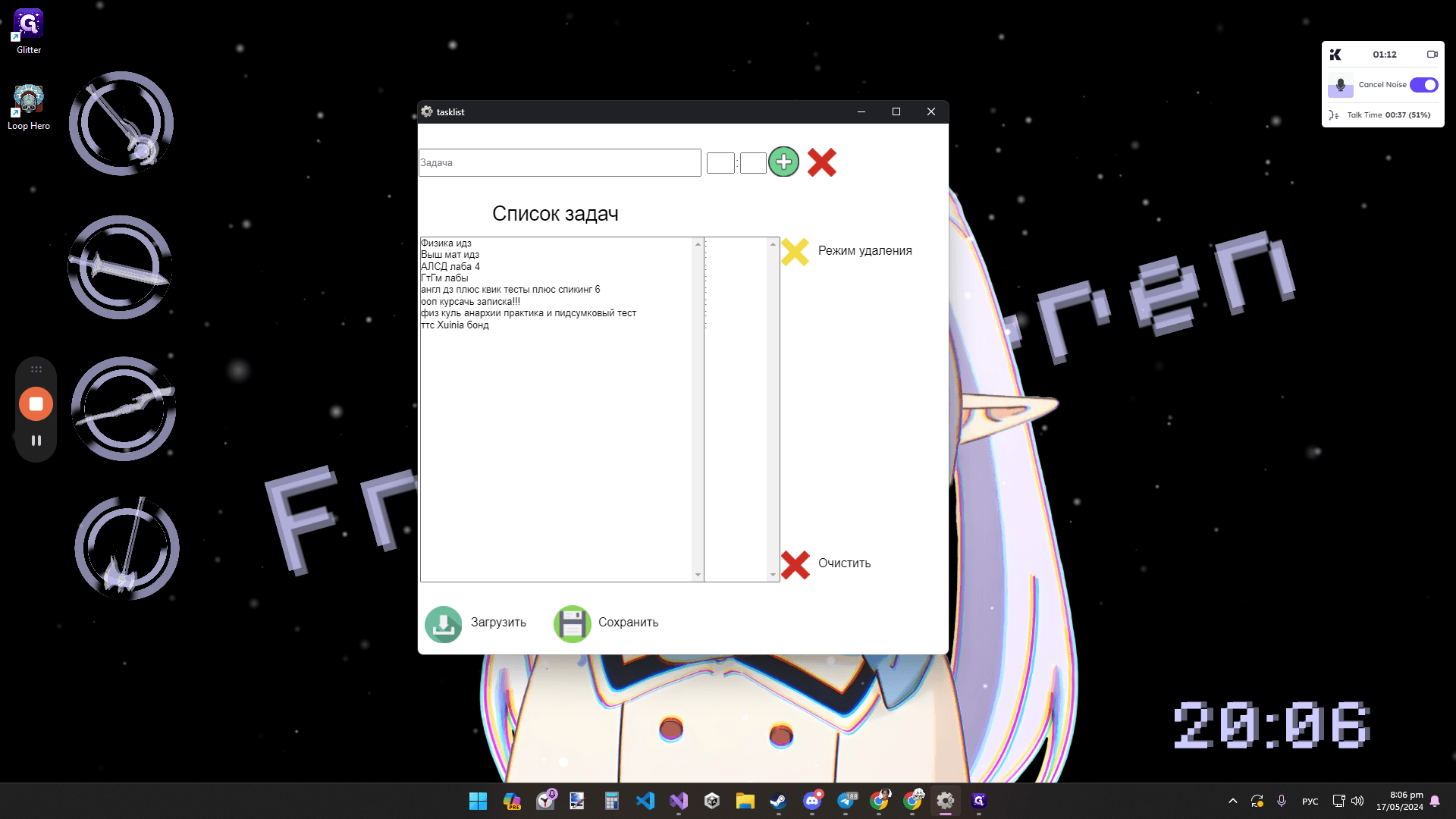1456x819 pixels.
Task: Click the Сохранить floppy disk icon
Action: coord(573,623)
